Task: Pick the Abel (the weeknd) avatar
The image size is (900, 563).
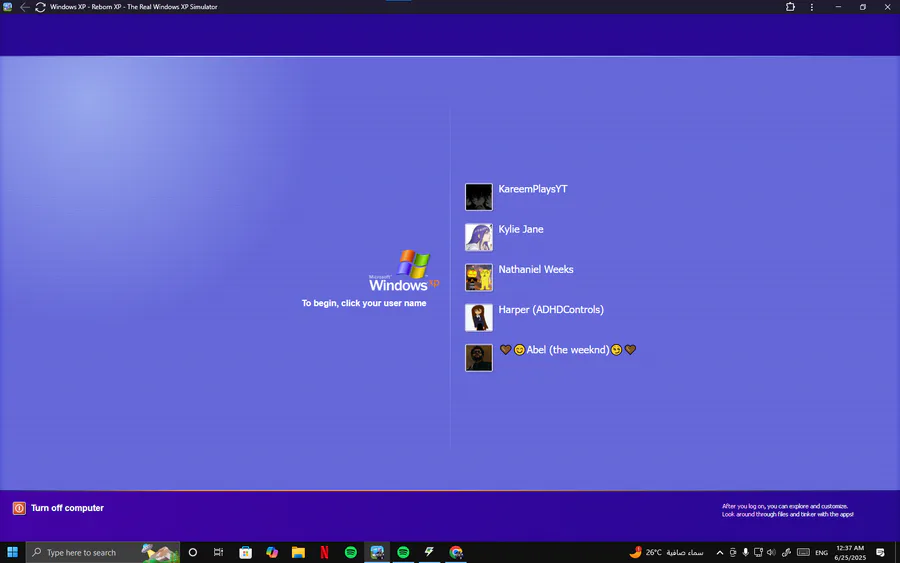Action: pos(479,358)
